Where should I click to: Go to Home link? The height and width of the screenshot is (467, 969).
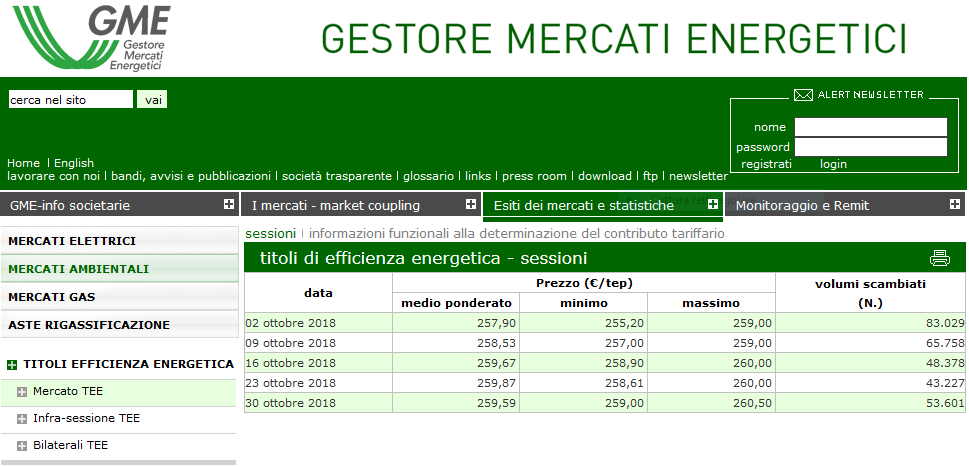coord(23,163)
